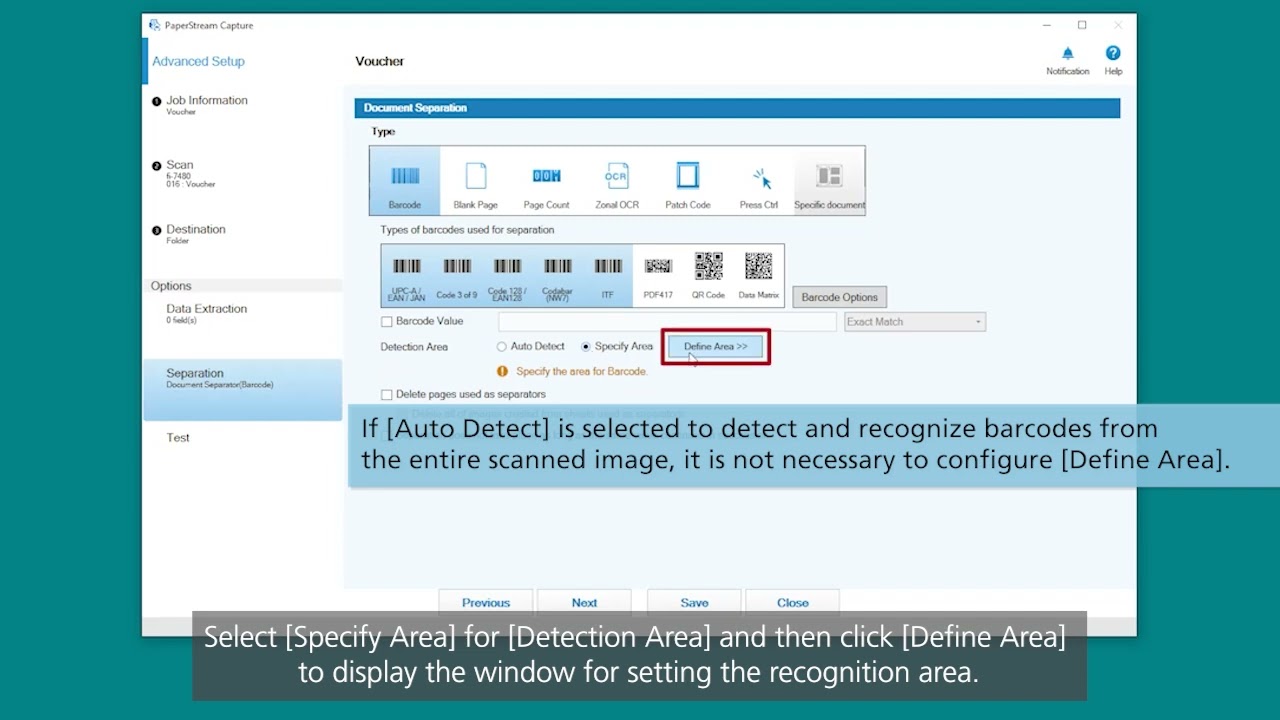Screen dimensions: 1280x720
Task: Enable Data Matrix barcode type
Action: pyautogui.click(x=758, y=275)
